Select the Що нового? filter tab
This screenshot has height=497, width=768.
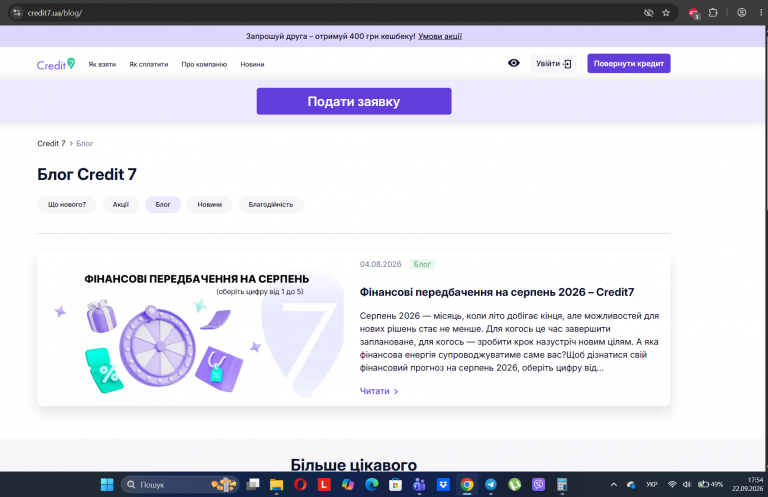click(x=67, y=205)
